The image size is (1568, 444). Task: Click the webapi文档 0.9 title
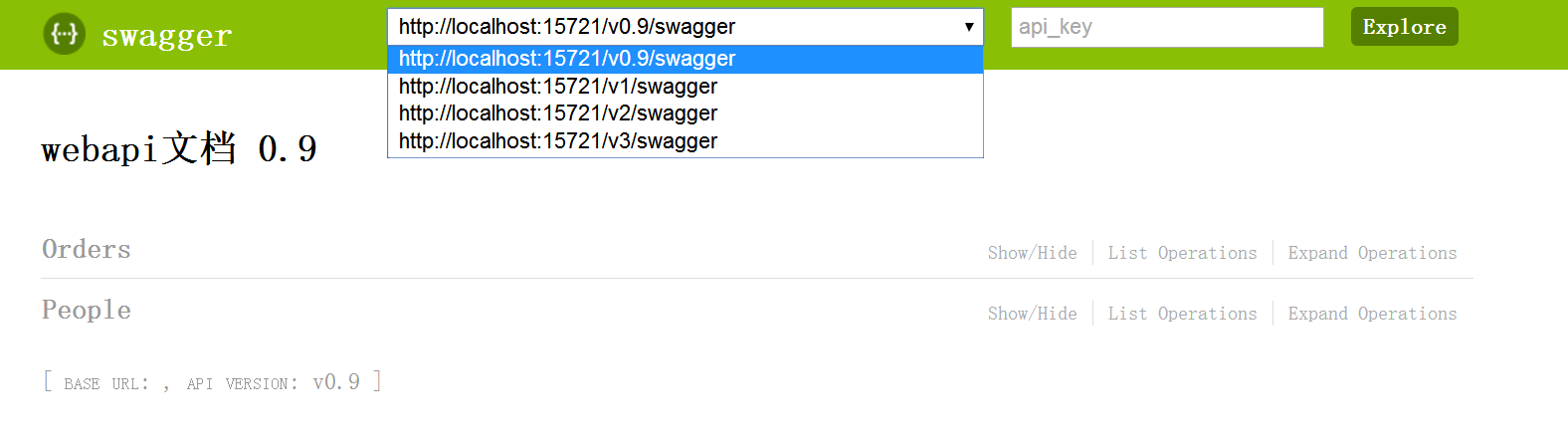coord(179,149)
